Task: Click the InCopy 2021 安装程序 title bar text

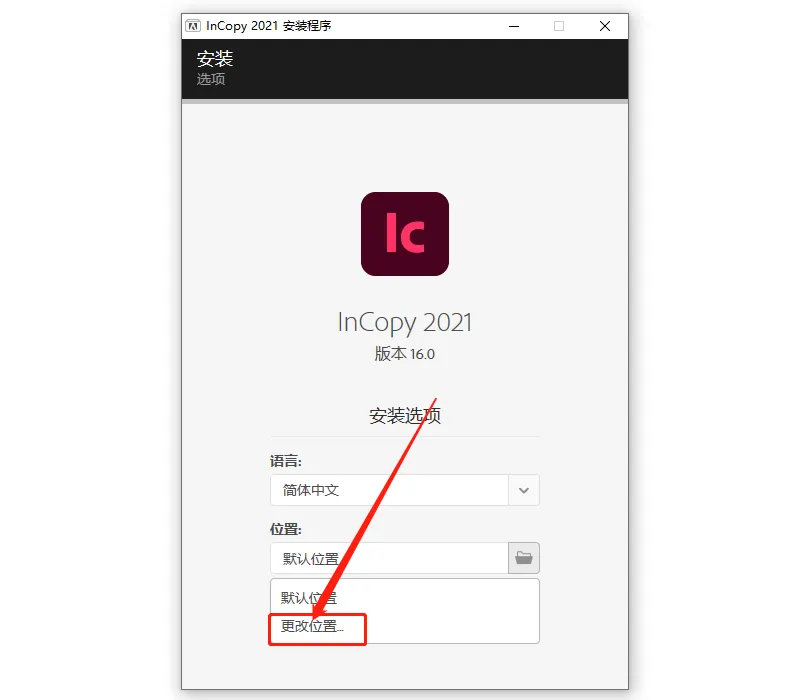Action: tap(268, 26)
